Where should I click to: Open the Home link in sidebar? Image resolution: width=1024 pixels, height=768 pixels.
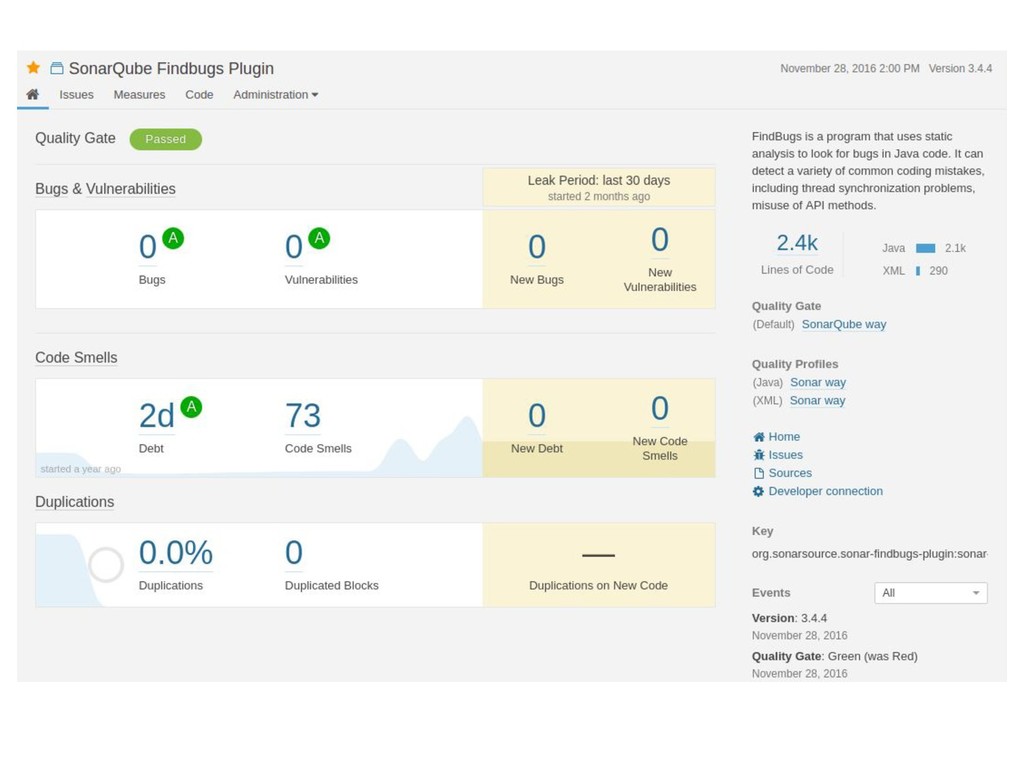click(784, 436)
